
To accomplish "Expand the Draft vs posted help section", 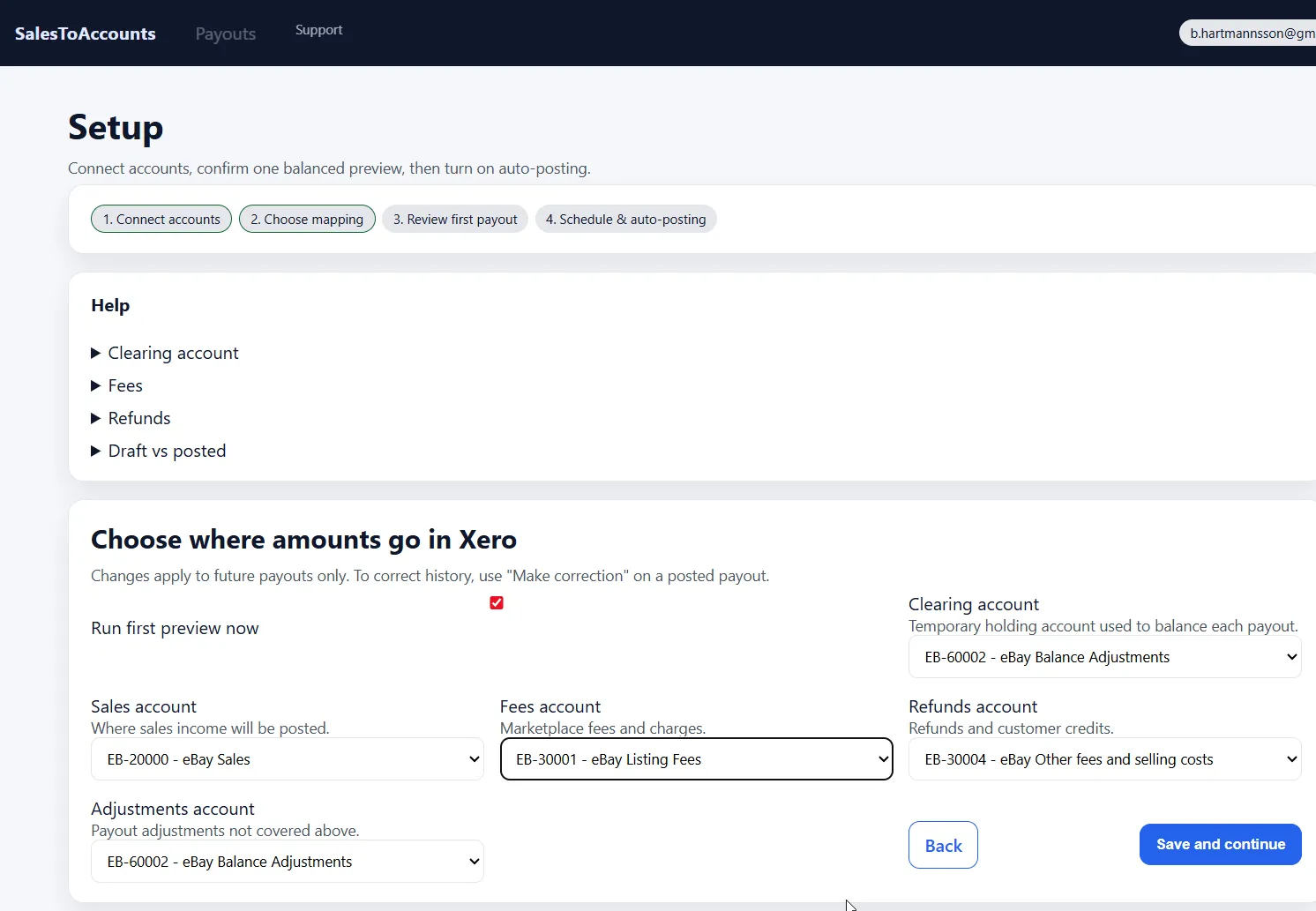I will point(167,451).
